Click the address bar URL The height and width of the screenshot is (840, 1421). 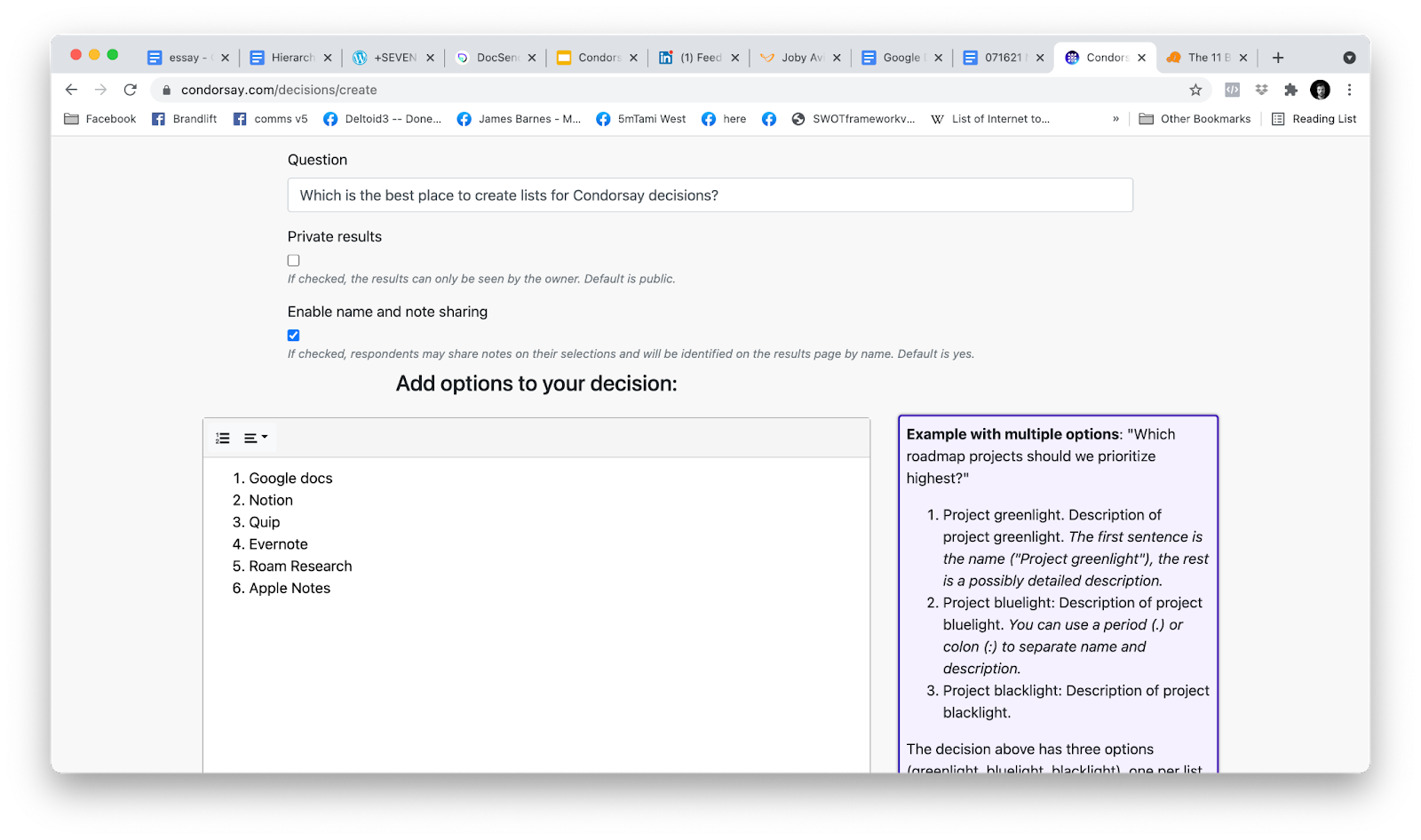click(279, 90)
